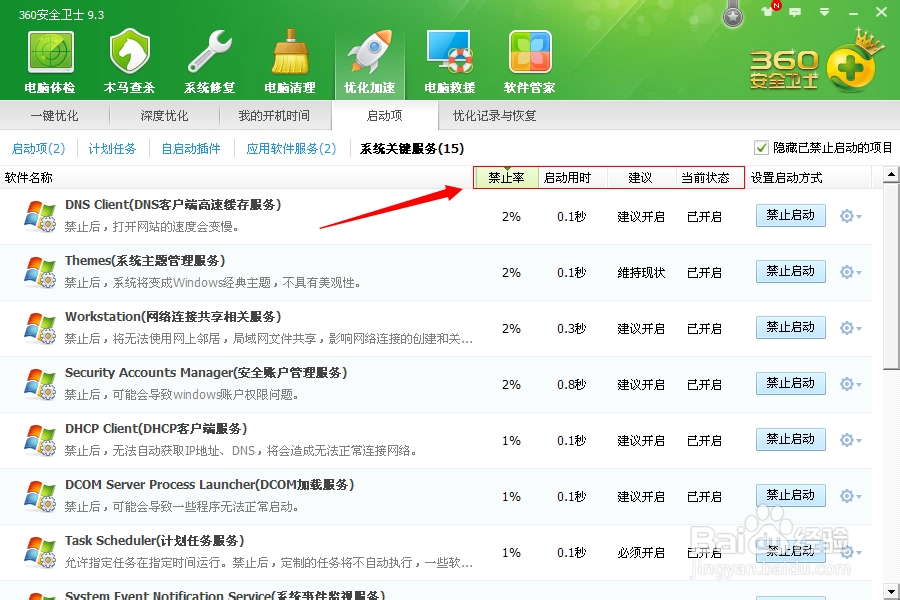This screenshot has height=600, width=900.
Task: Expand gear dropdown for Workstation row
Action: [851, 328]
